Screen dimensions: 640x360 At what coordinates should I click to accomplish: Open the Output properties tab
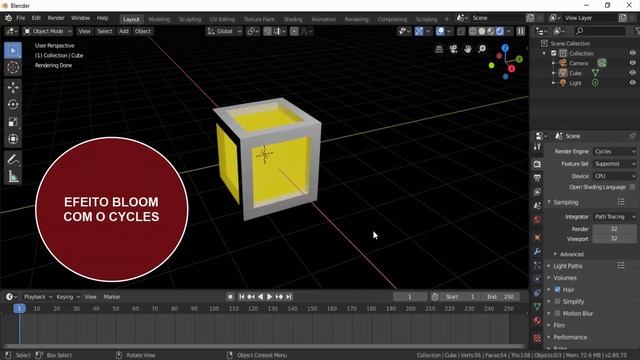click(537, 178)
